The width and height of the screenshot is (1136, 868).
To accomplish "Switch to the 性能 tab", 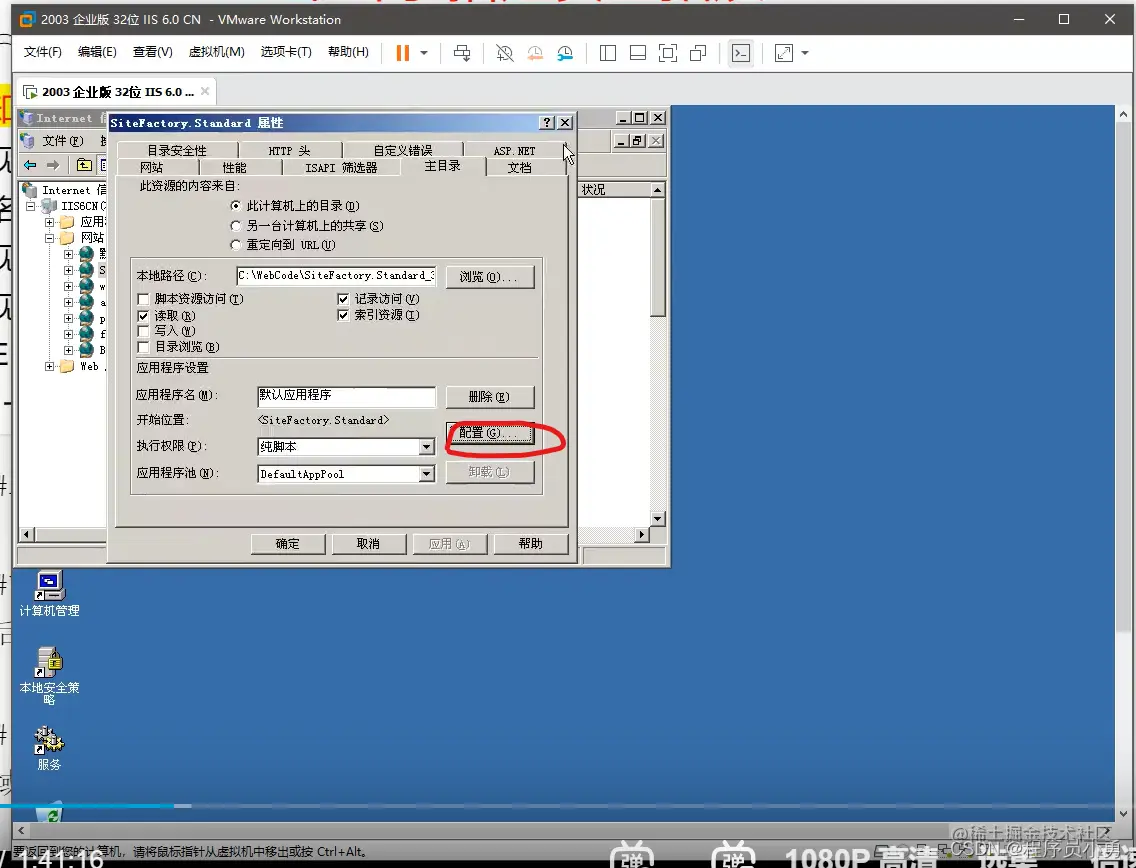I will tap(234, 167).
